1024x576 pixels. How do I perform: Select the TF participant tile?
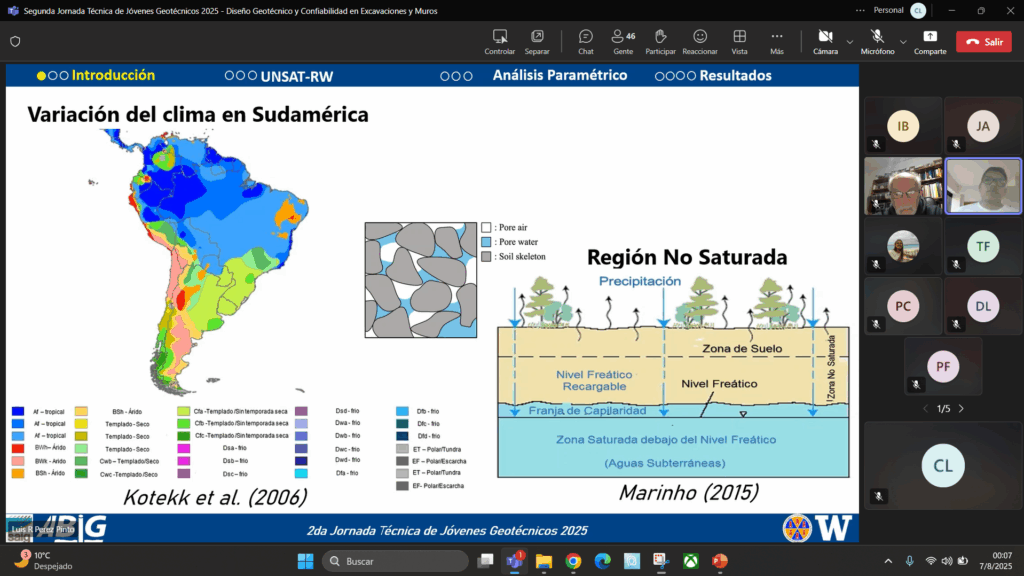pos(983,246)
